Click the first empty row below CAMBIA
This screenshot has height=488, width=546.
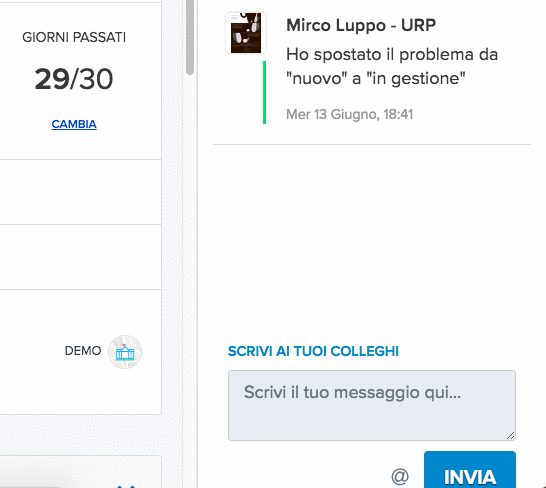pyautogui.click(x=80, y=192)
